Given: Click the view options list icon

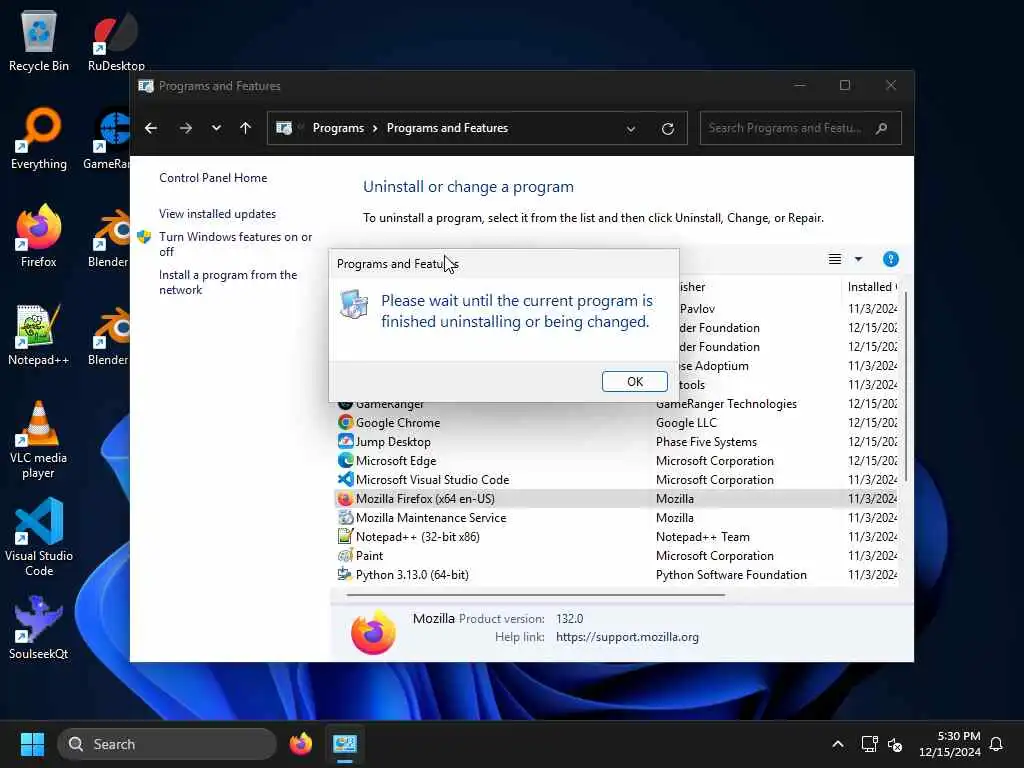Looking at the screenshot, I should coord(835,259).
